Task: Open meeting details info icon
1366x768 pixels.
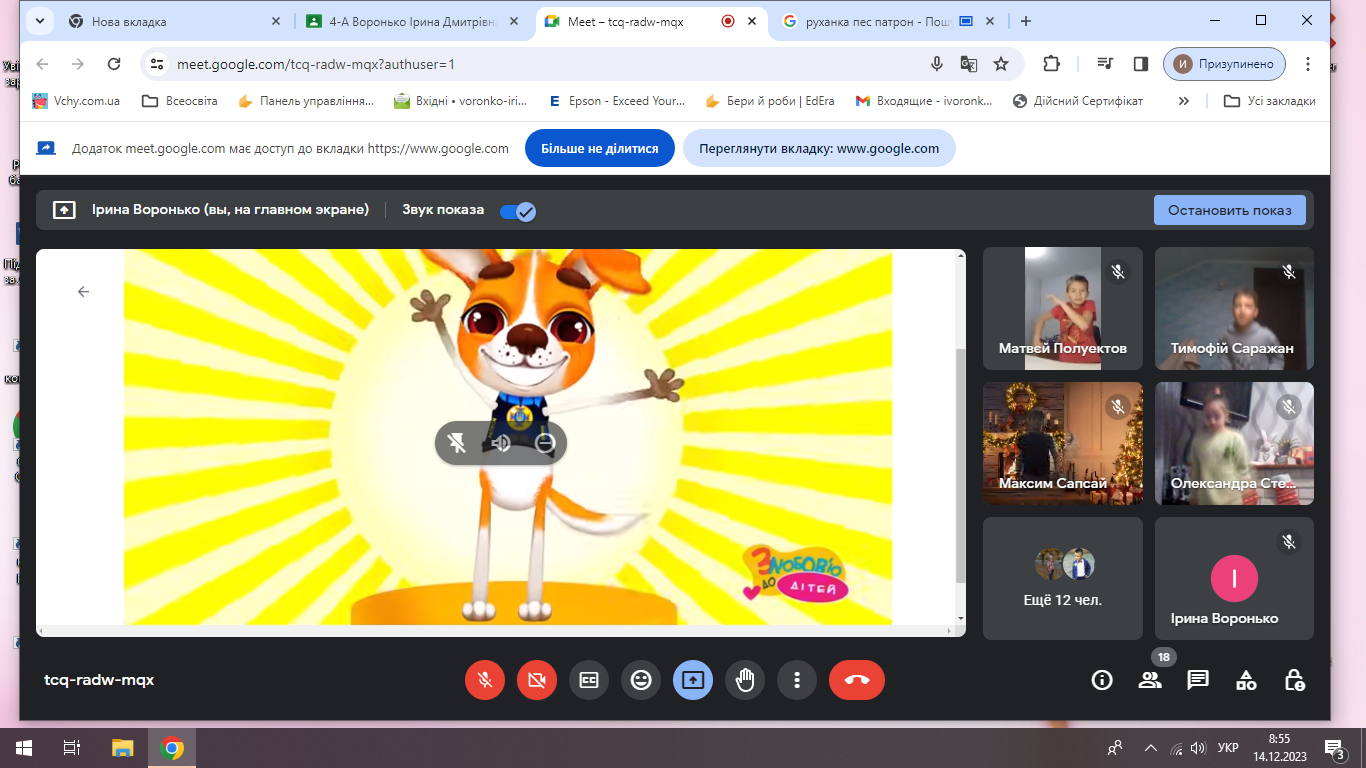Action: (x=1102, y=681)
